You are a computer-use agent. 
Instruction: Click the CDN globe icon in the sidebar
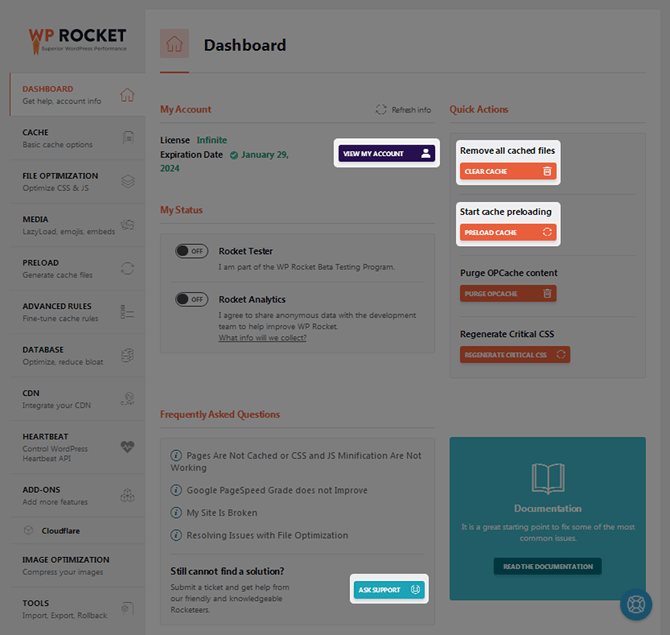[x=128, y=399]
